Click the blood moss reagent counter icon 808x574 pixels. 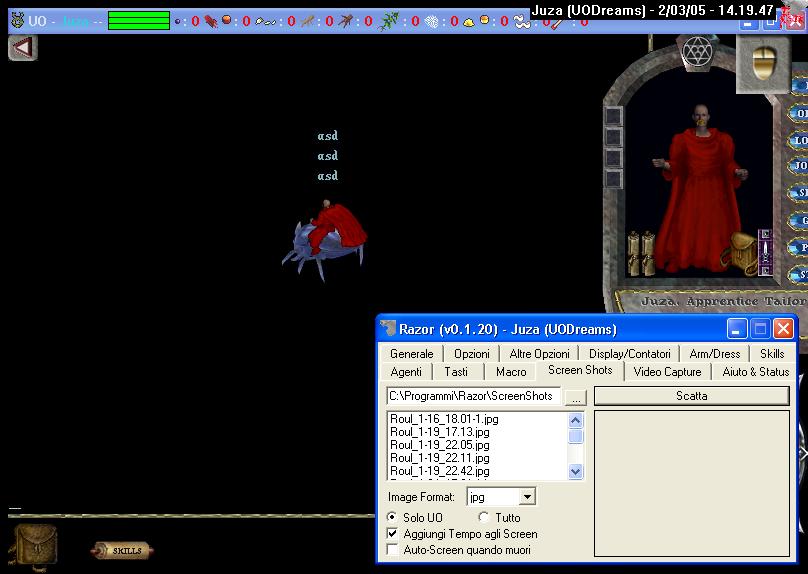(x=211, y=21)
